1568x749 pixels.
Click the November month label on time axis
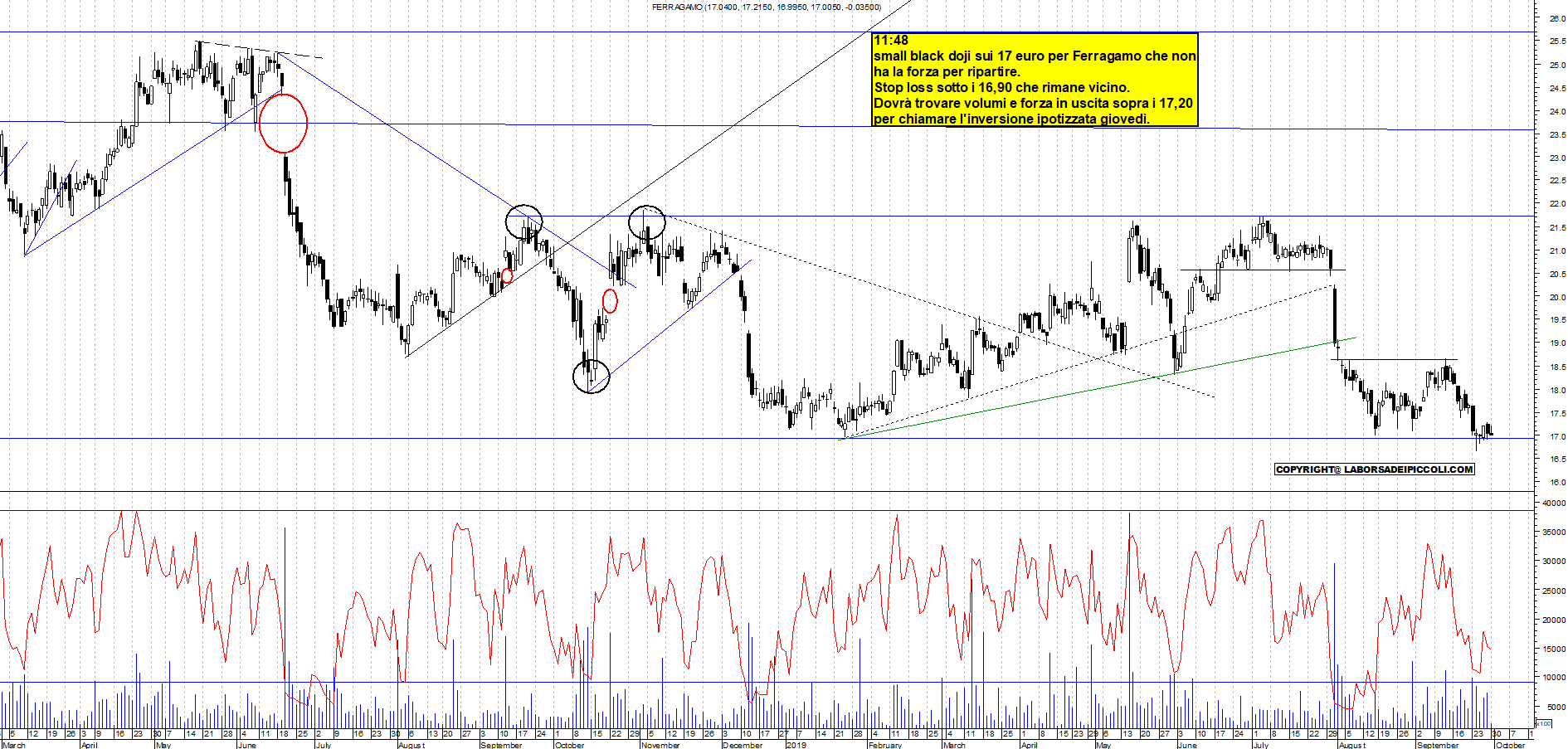point(660,745)
